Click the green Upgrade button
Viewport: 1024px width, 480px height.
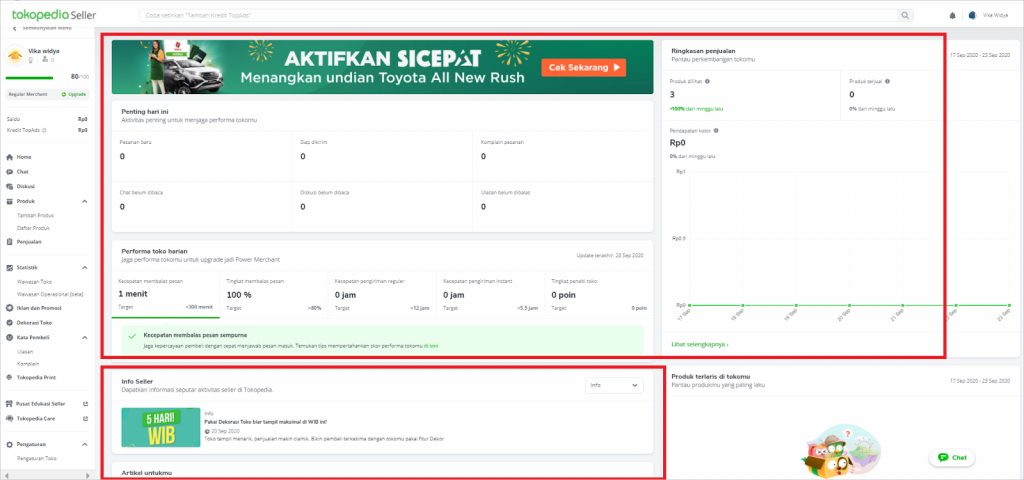(x=74, y=93)
